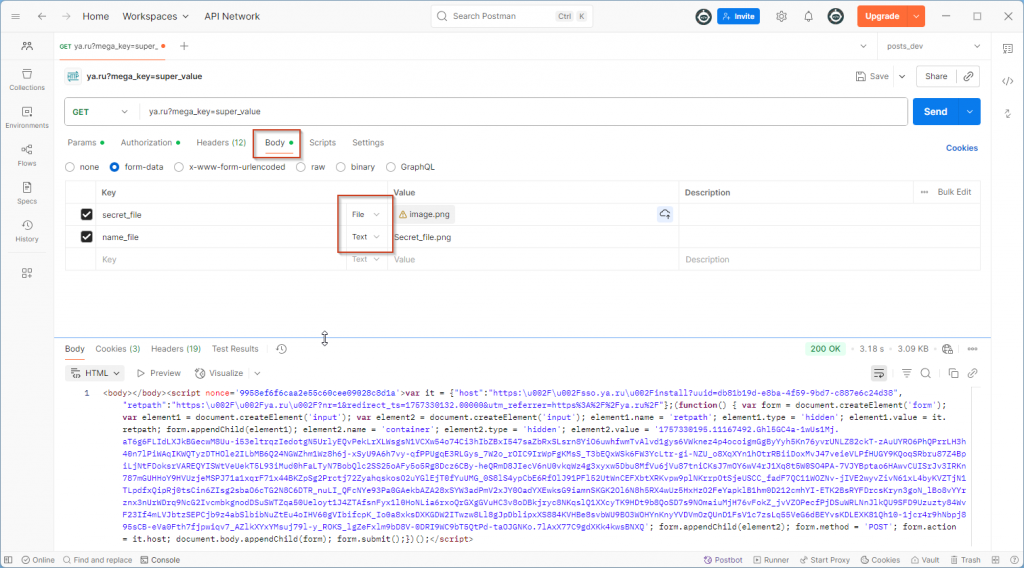Open the posts_dev environment selector
The height and width of the screenshot is (568, 1024).
click(933, 46)
